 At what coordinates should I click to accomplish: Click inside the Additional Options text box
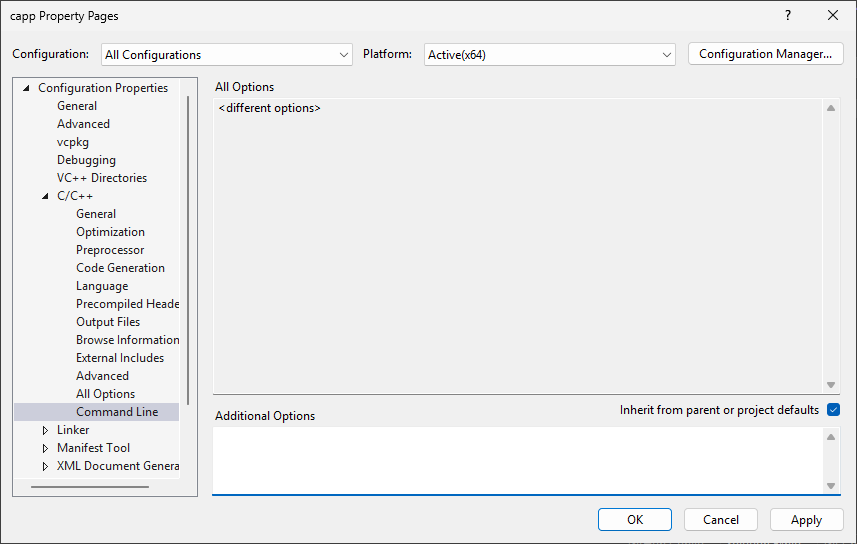pos(518,461)
